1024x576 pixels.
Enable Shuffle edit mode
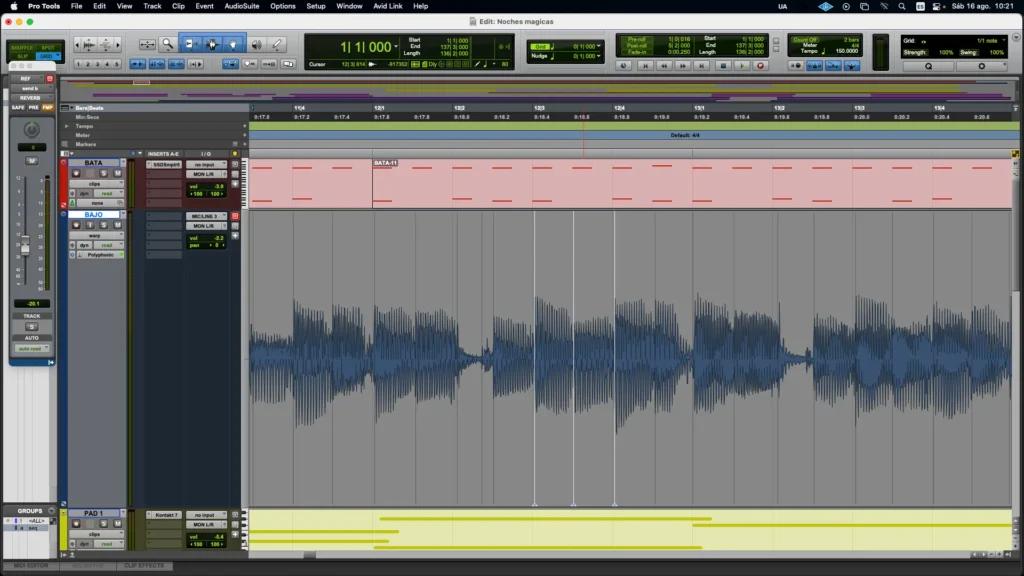click(22, 48)
